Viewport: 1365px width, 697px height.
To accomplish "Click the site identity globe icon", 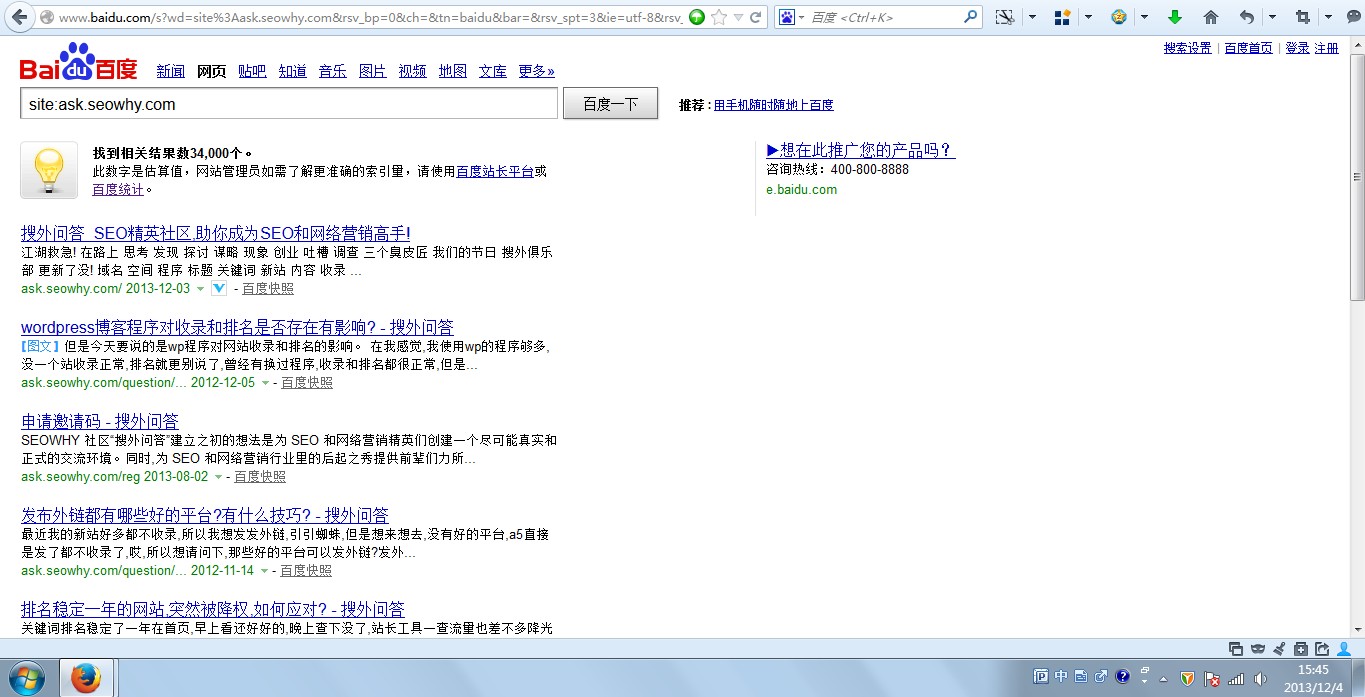I will coord(46,18).
